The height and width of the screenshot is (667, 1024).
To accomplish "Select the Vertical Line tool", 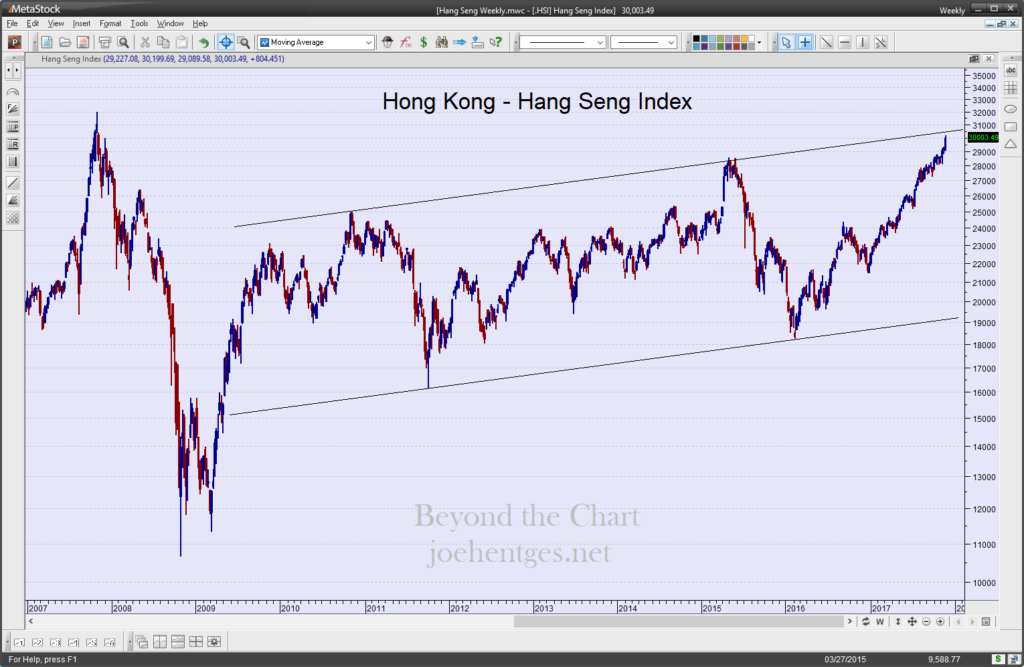I will (x=863, y=42).
